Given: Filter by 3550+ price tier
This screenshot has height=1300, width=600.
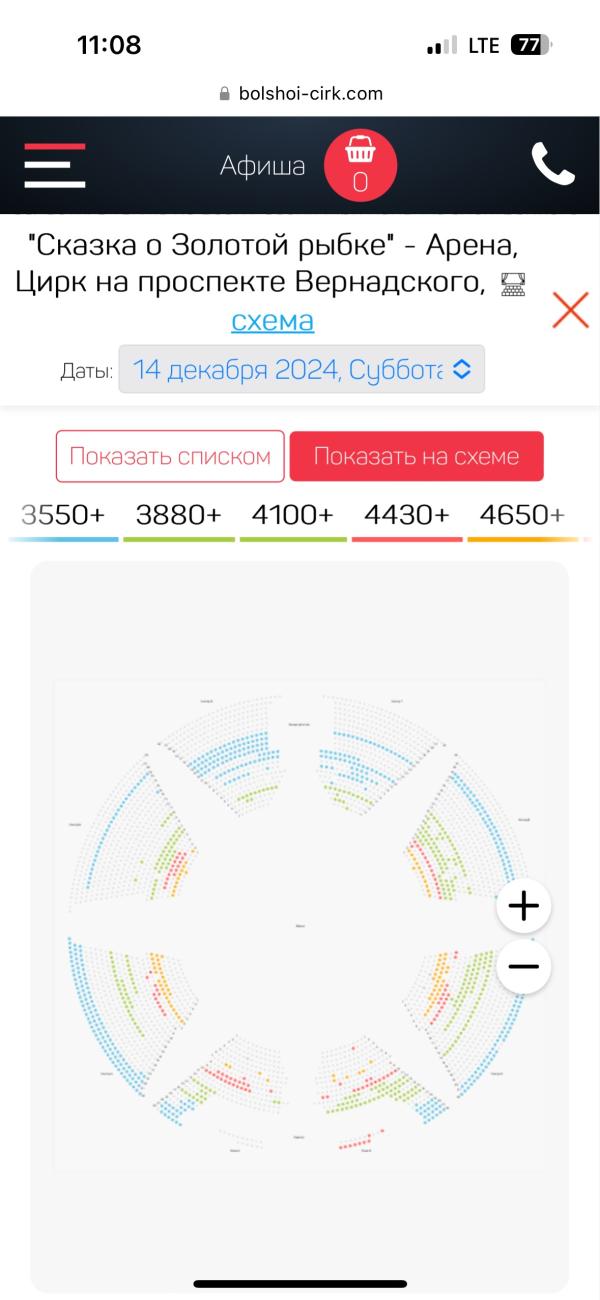Looking at the screenshot, I should pos(63,516).
